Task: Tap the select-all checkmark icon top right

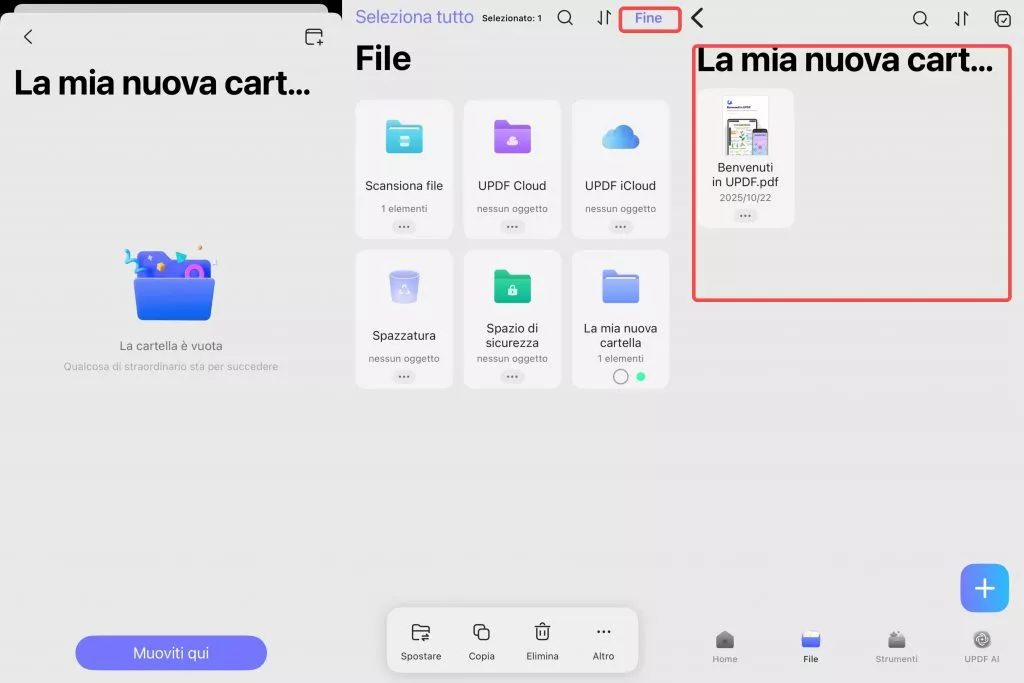Action: (x=1002, y=18)
